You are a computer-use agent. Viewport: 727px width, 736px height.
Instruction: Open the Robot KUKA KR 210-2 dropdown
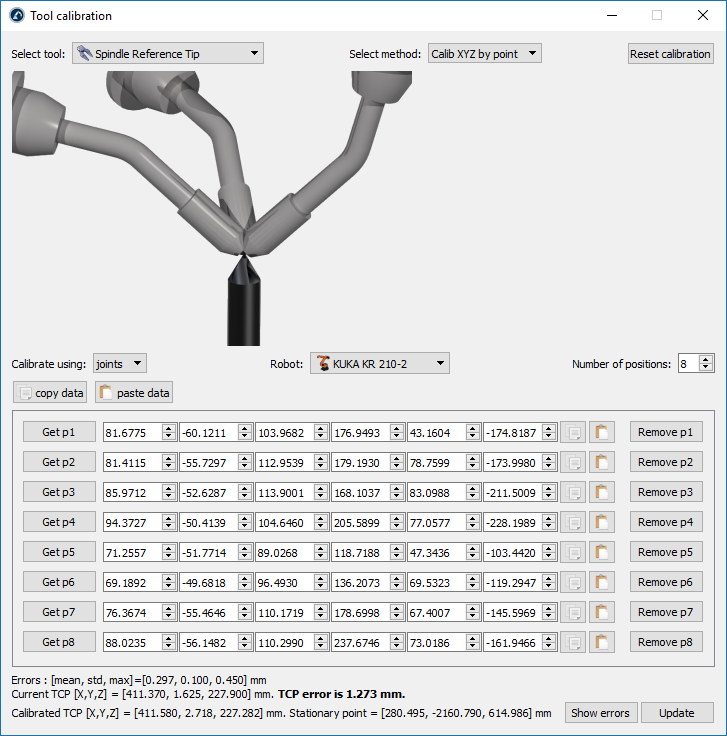379,364
